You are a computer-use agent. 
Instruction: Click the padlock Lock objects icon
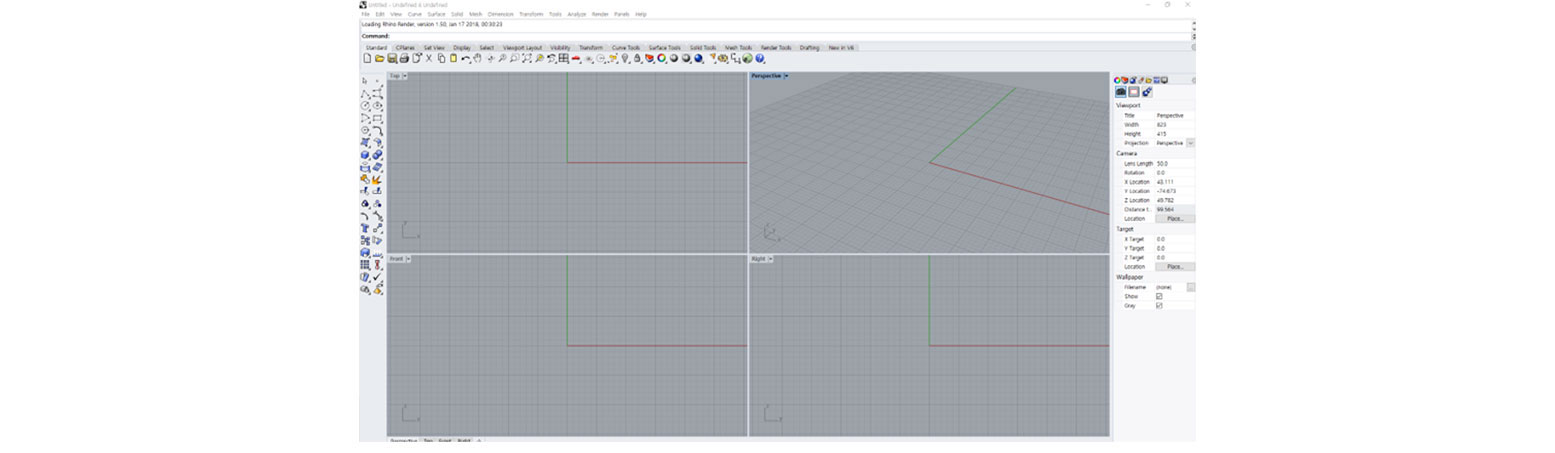coord(637,59)
